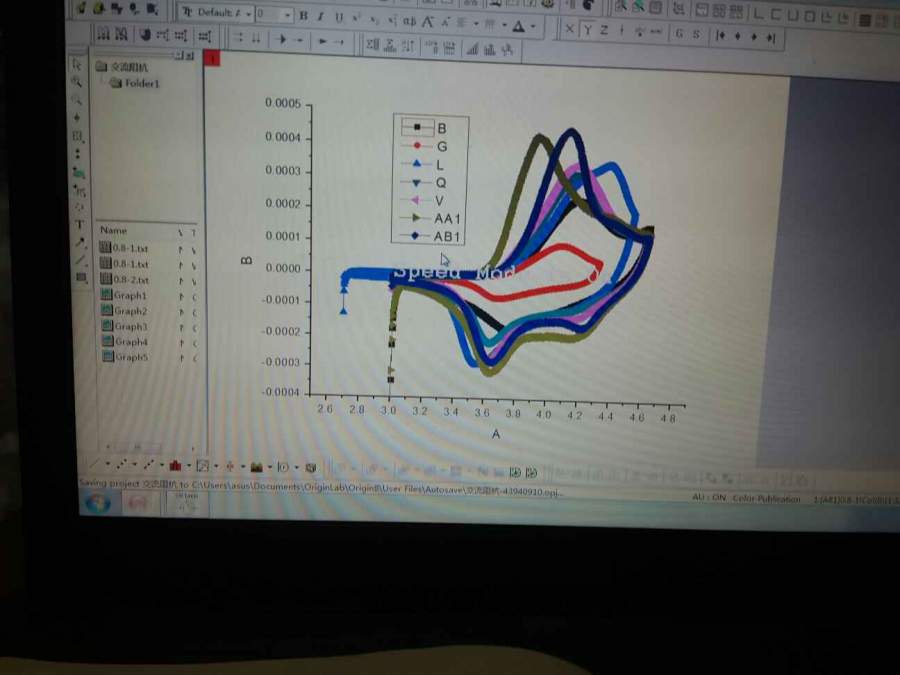This screenshot has width=900, height=675.
Task: Select Folder1 in the project tree
Action: (135, 83)
